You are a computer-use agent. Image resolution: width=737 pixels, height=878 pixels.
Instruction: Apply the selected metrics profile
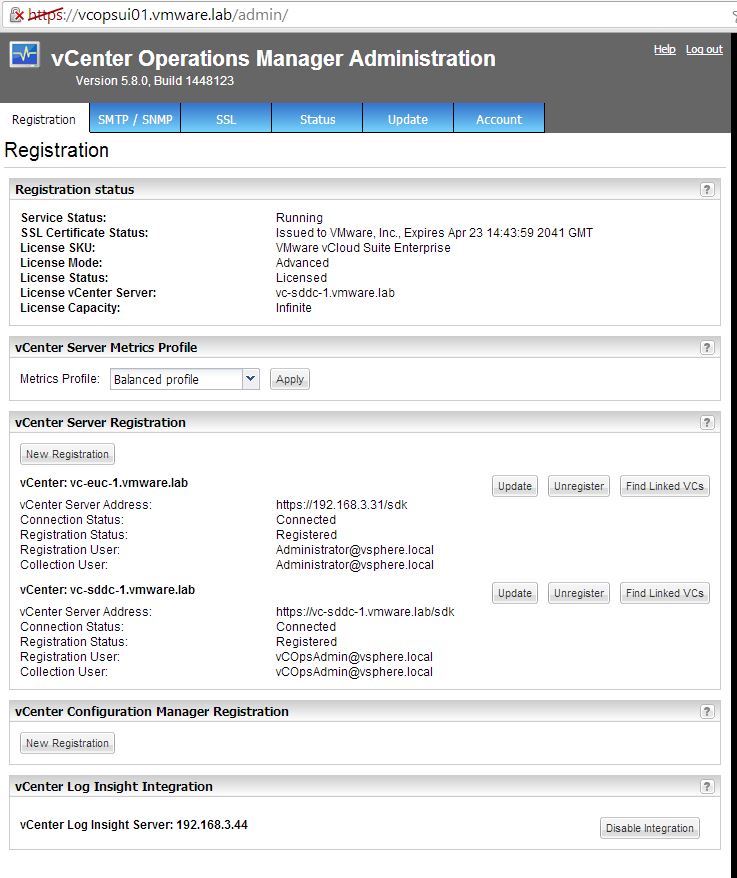290,379
